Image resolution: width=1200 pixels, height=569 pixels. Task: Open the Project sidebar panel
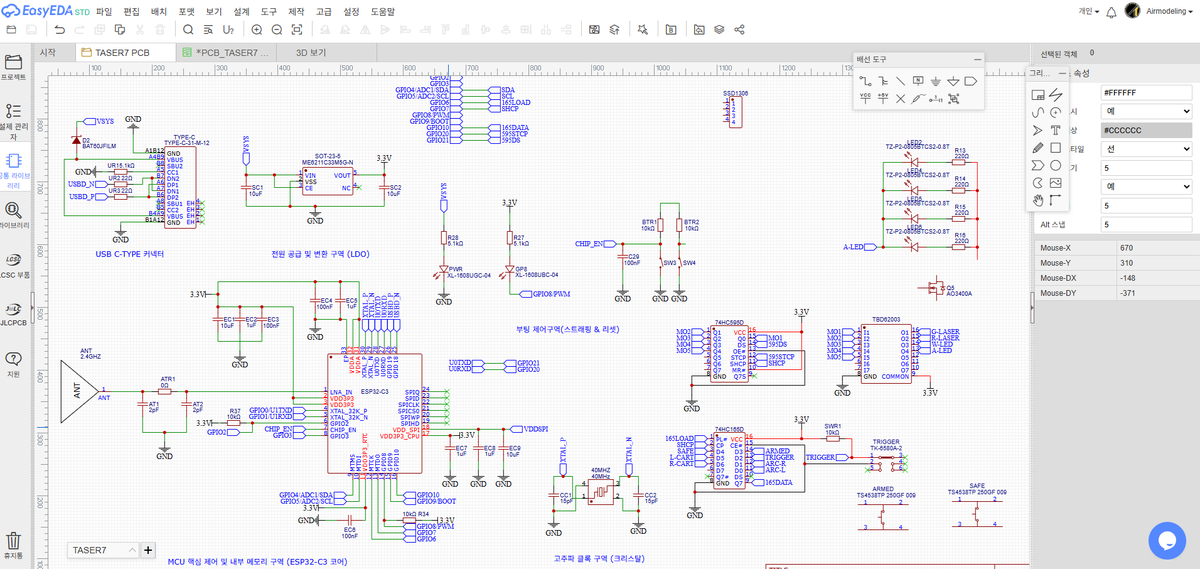point(14,66)
